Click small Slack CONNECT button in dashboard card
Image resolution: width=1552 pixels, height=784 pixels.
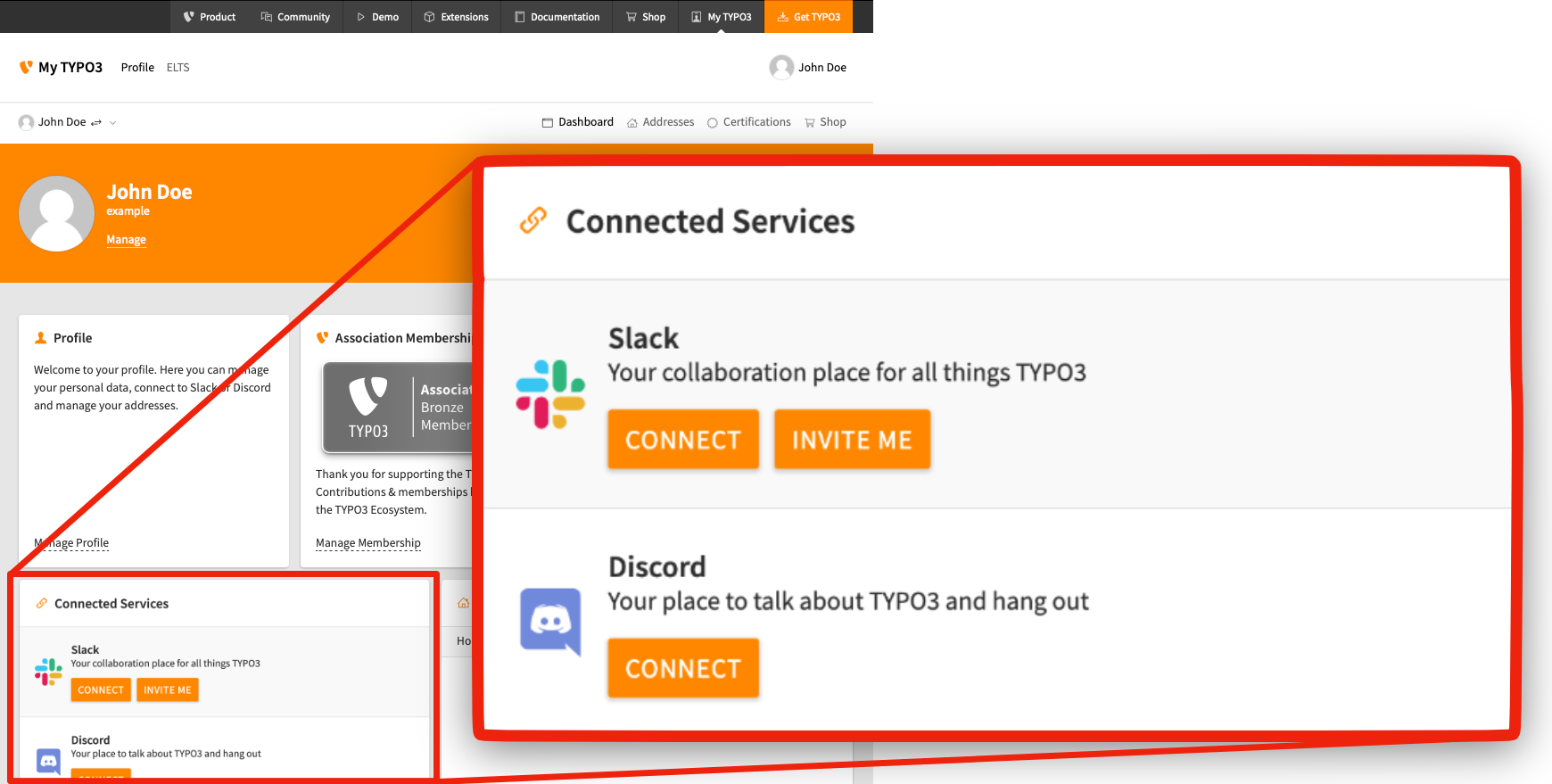(101, 690)
